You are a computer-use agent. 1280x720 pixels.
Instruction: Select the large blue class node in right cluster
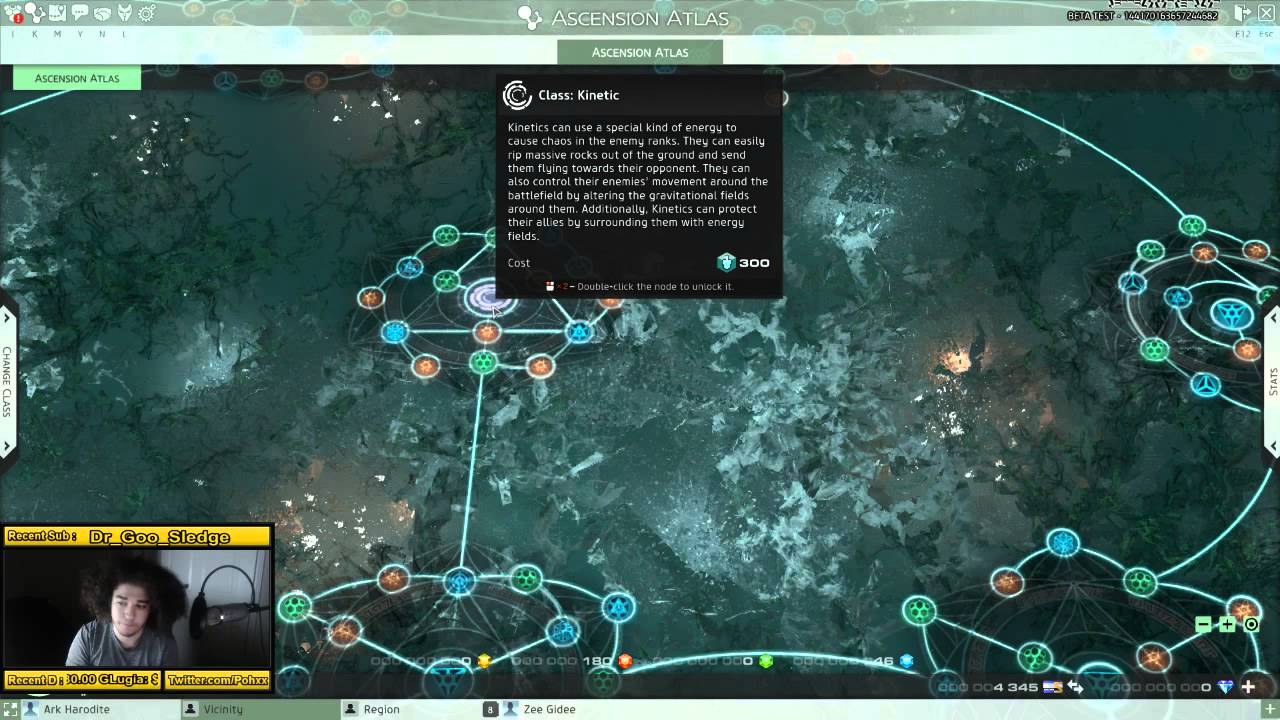point(1231,314)
